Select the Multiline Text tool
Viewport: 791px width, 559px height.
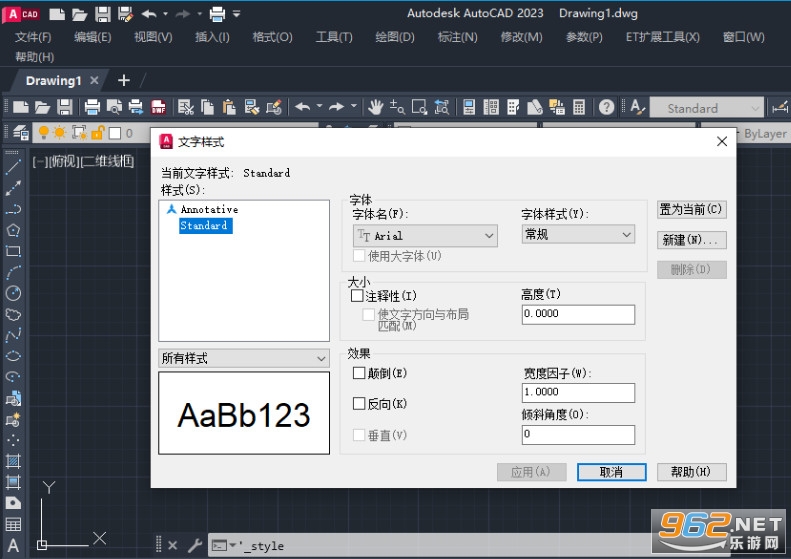pos(13,545)
